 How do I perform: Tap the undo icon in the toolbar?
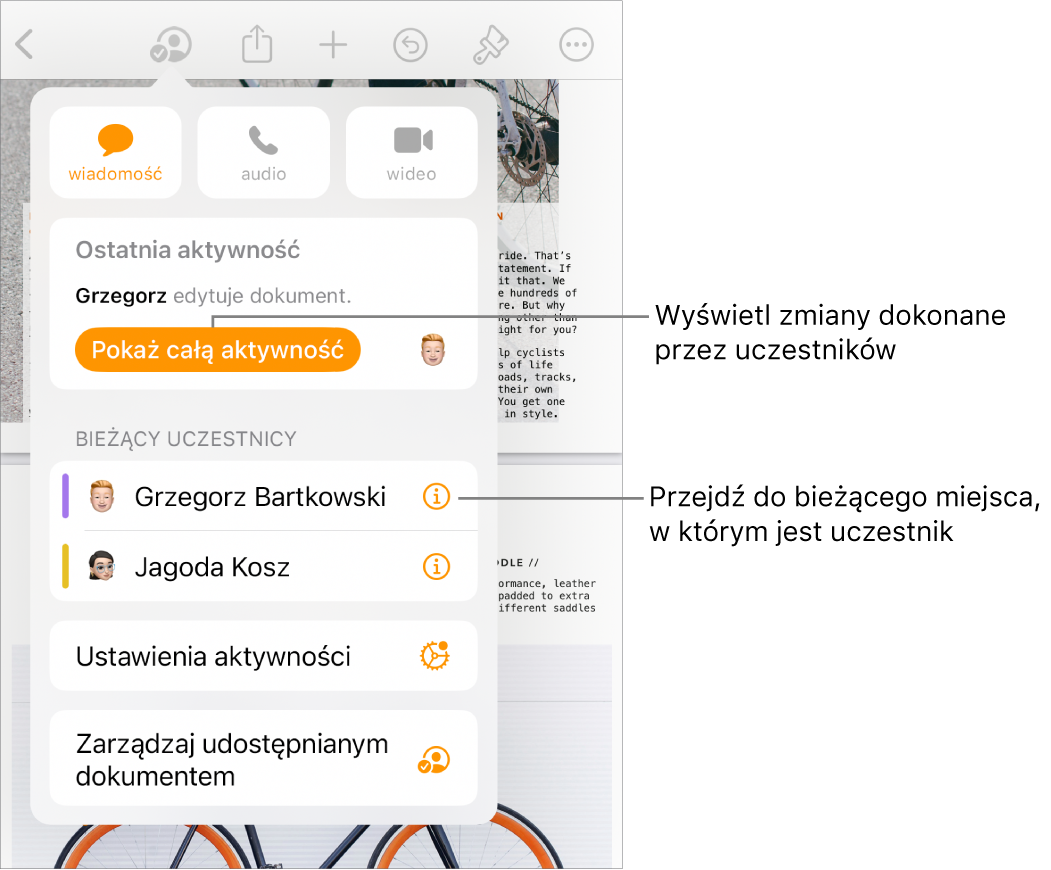[x=410, y=45]
